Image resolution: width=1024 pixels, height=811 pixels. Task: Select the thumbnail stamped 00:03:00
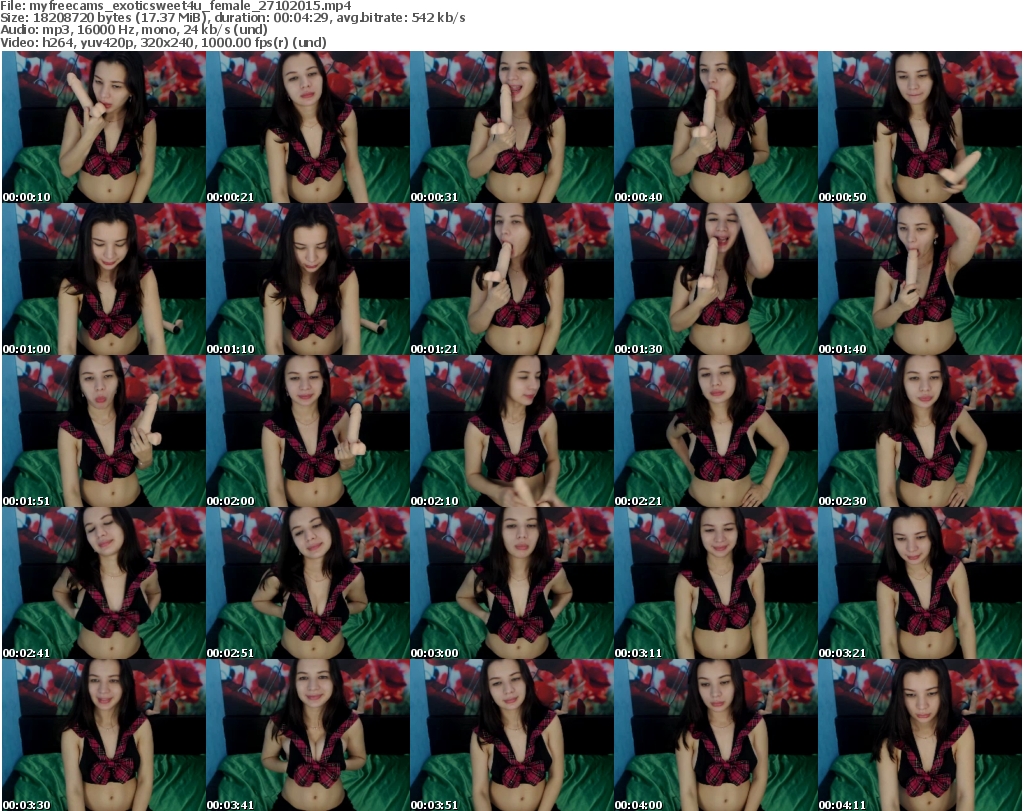pos(512,584)
